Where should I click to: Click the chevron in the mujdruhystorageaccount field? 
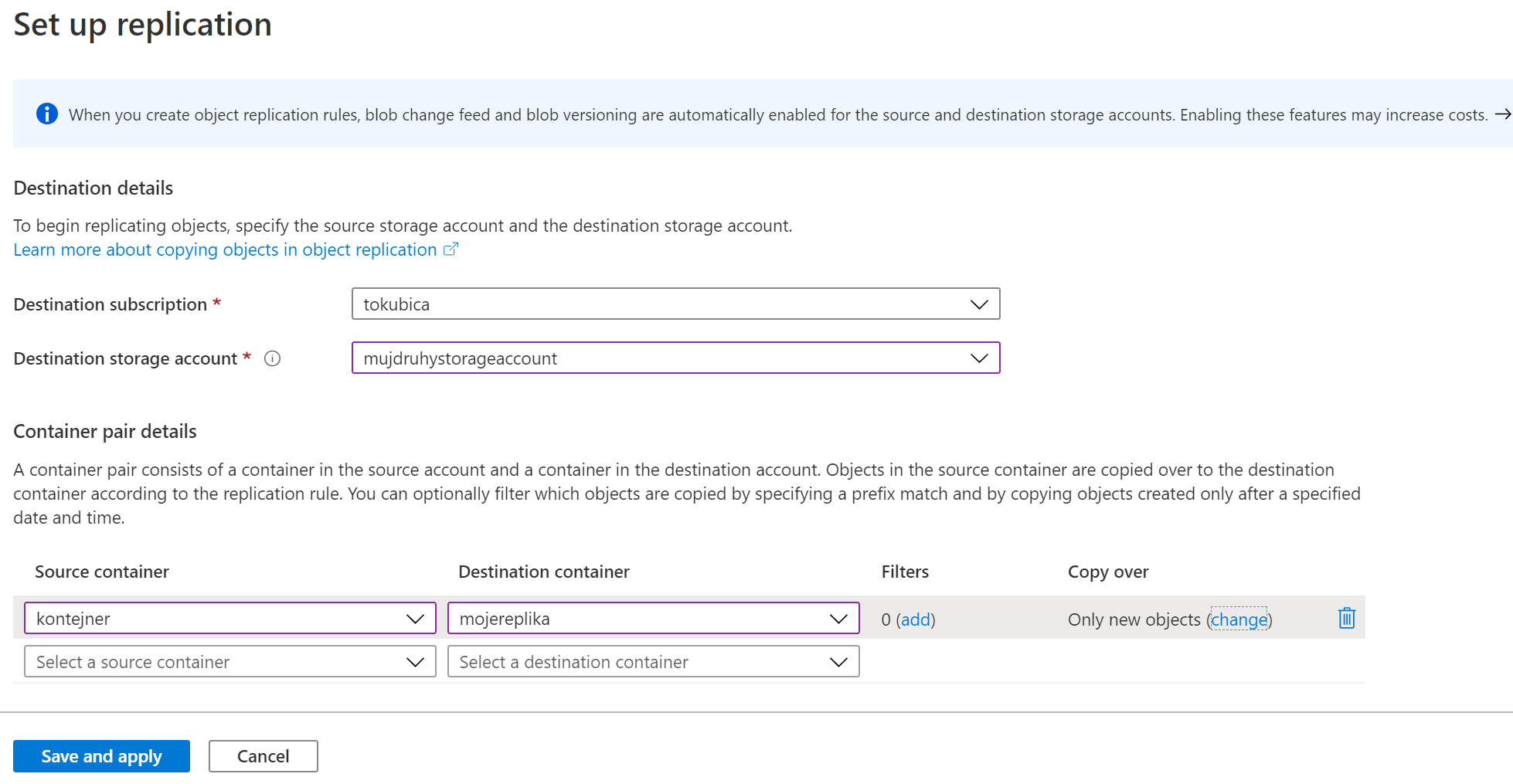(x=979, y=358)
